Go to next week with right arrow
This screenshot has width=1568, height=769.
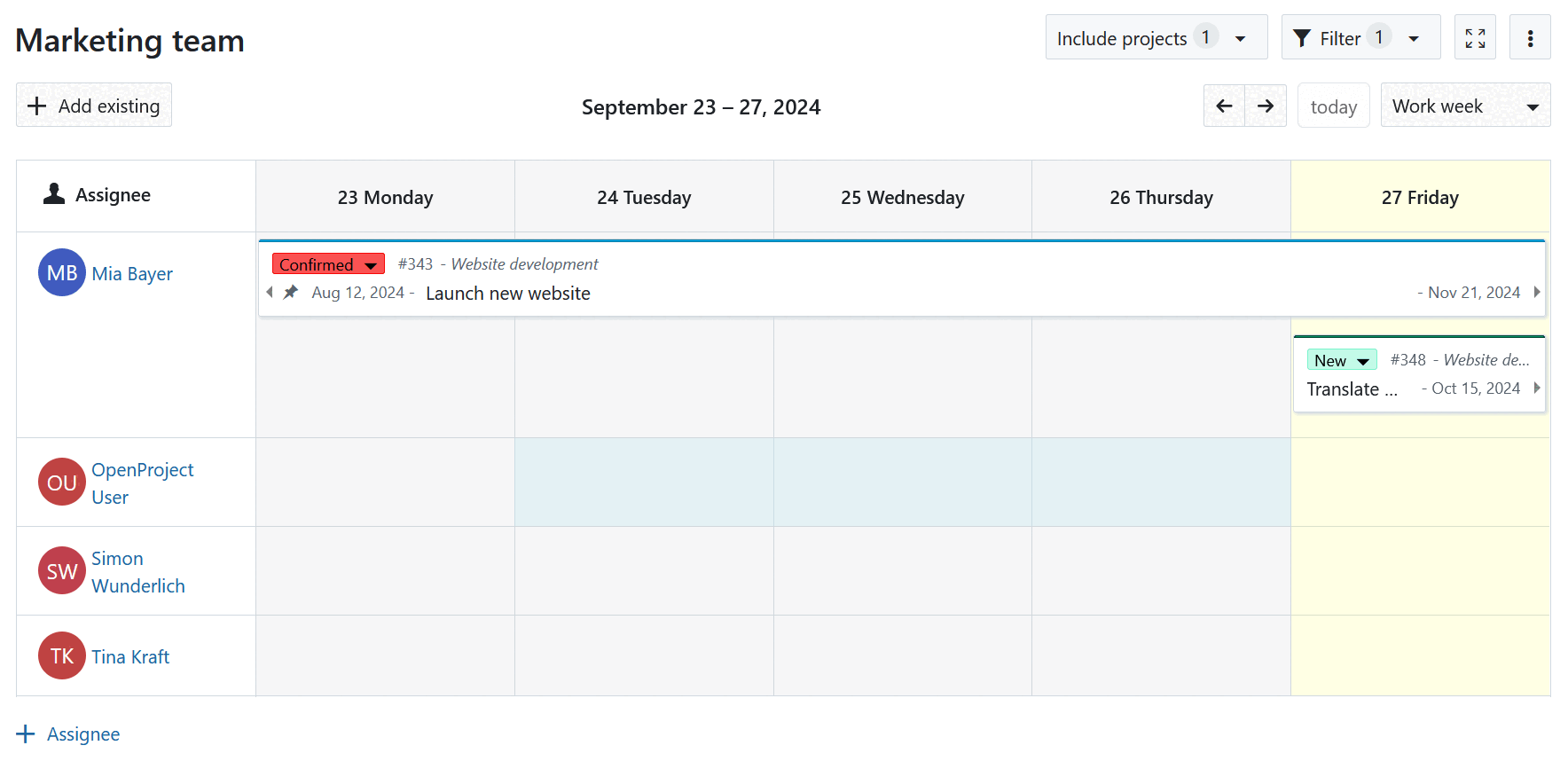1266,106
